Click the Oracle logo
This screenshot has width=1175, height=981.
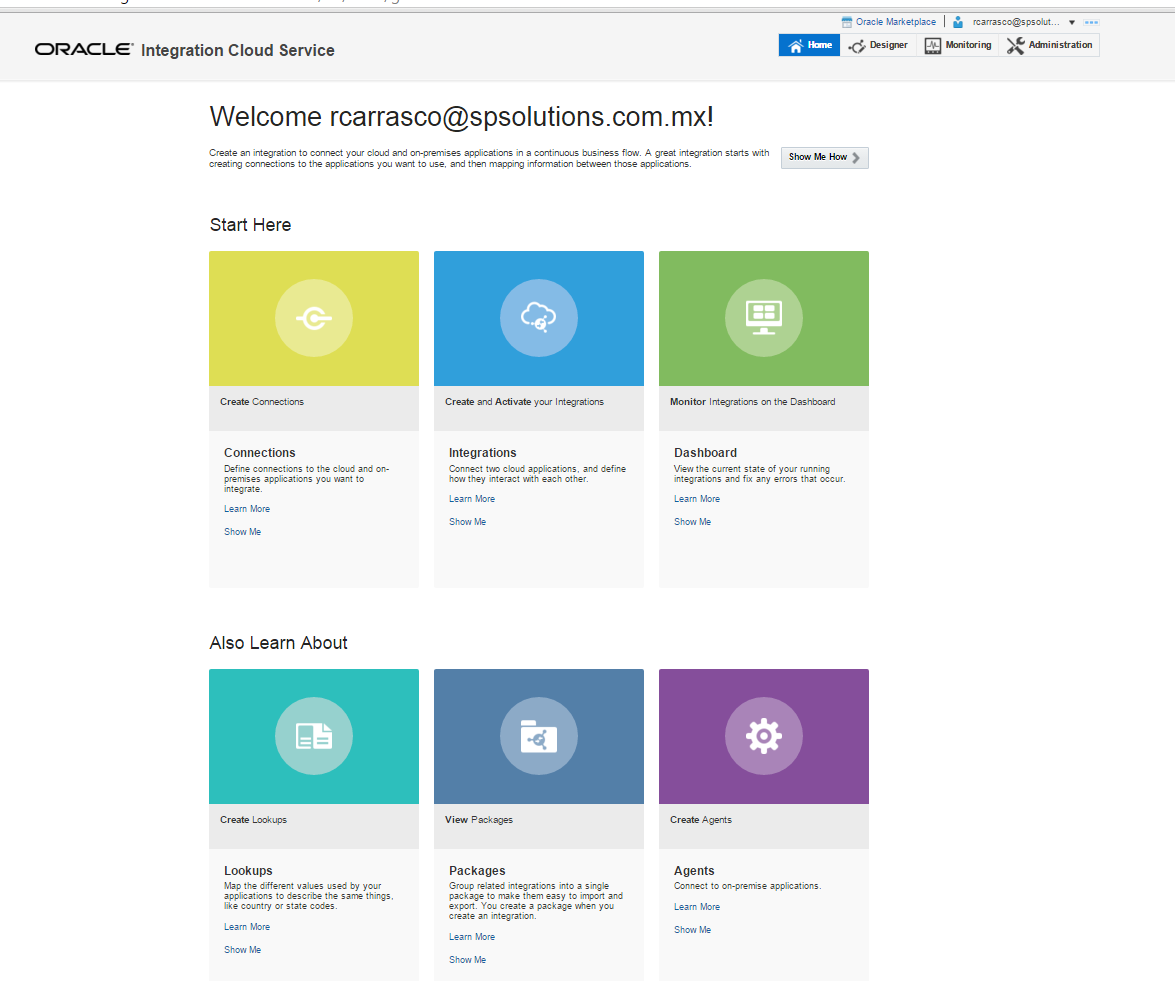pos(83,49)
